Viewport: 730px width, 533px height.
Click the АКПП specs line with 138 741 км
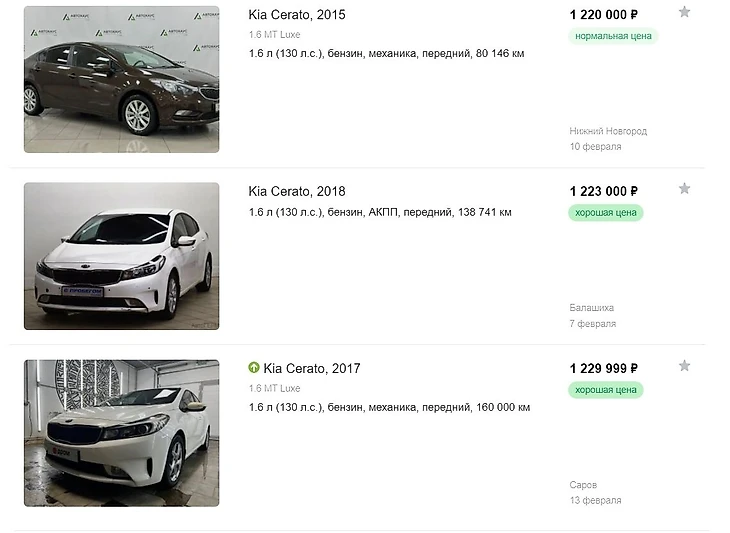379,212
